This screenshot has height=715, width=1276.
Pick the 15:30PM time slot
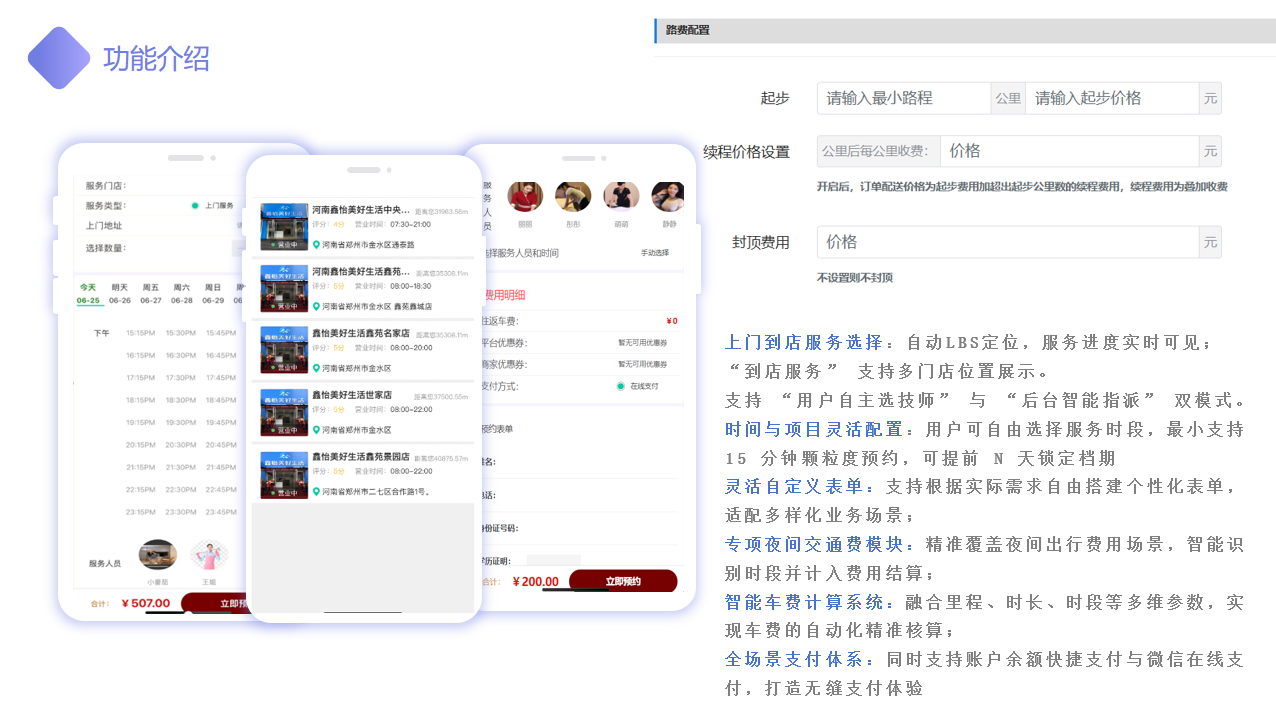coord(180,333)
